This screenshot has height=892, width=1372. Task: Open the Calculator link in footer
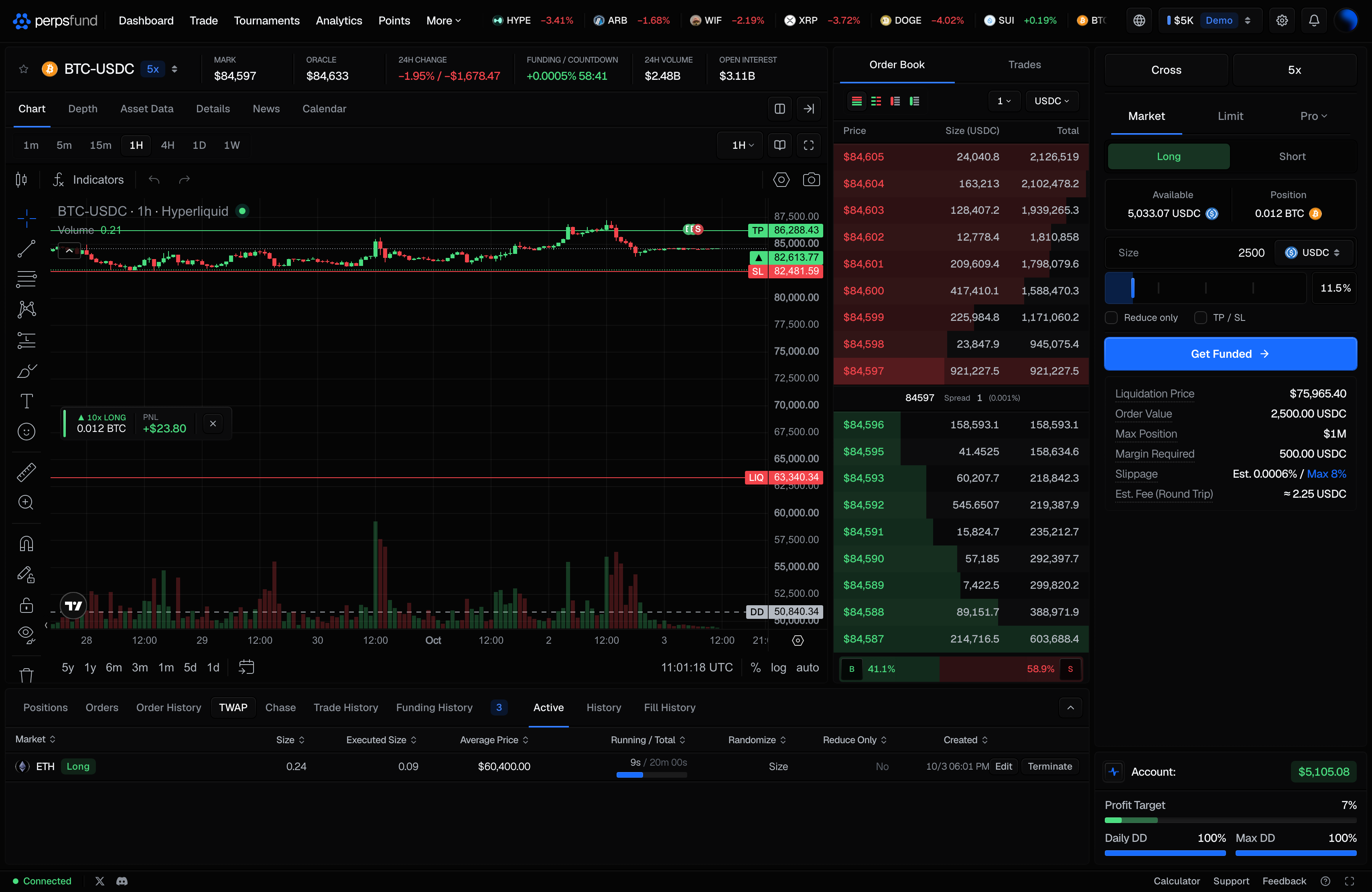(1177, 881)
